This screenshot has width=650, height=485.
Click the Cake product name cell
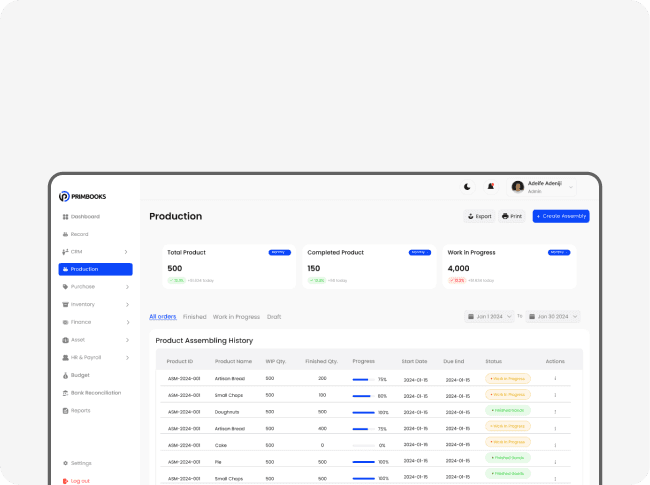pyautogui.click(x=221, y=445)
